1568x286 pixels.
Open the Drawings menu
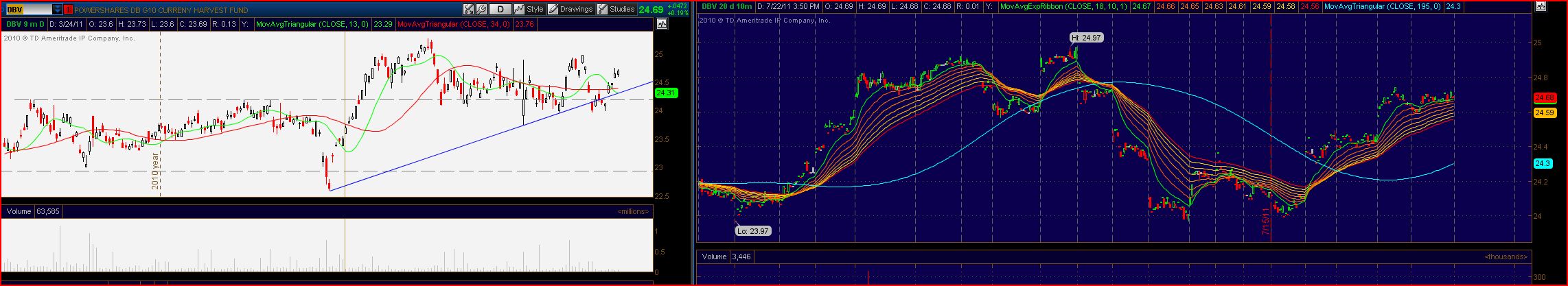point(576,9)
